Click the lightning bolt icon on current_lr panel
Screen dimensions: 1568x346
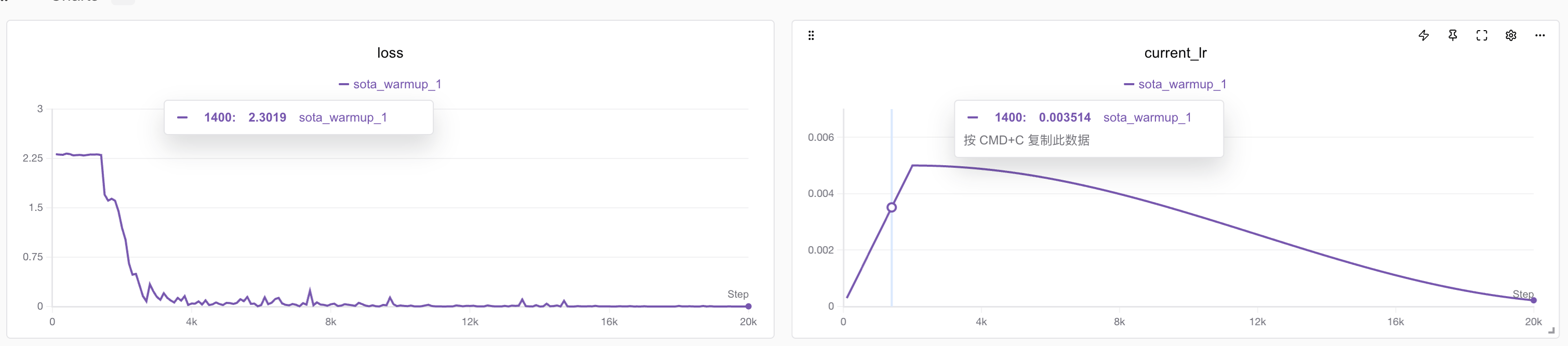click(x=1423, y=35)
